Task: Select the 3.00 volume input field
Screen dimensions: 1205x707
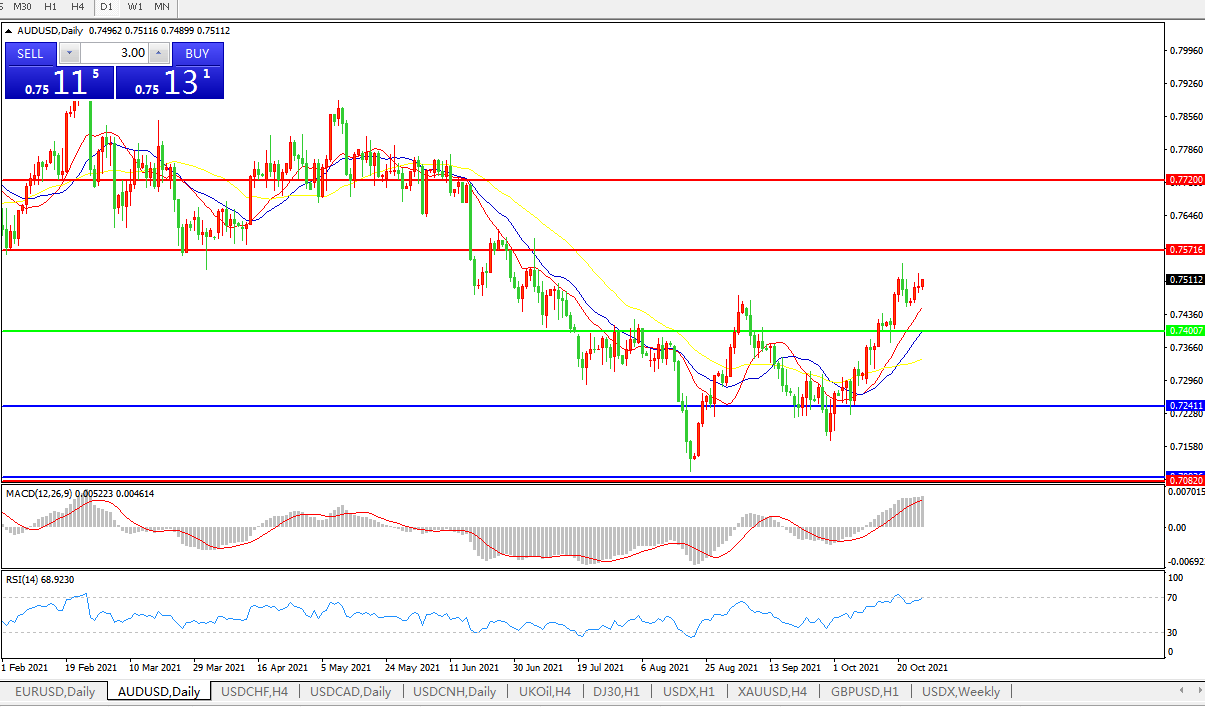Action: point(113,53)
